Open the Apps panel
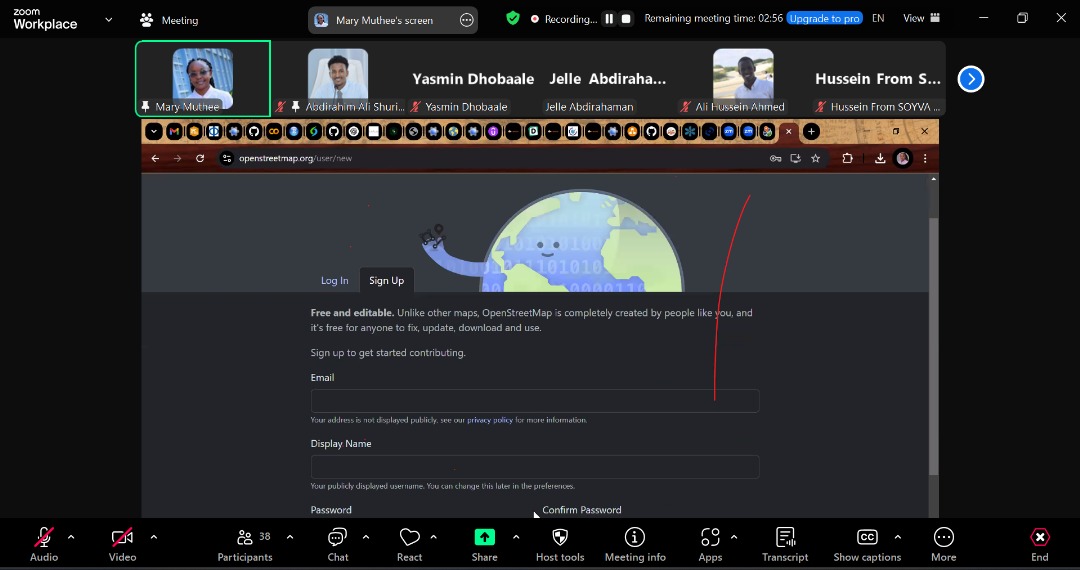The width and height of the screenshot is (1080, 570). coord(710,545)
